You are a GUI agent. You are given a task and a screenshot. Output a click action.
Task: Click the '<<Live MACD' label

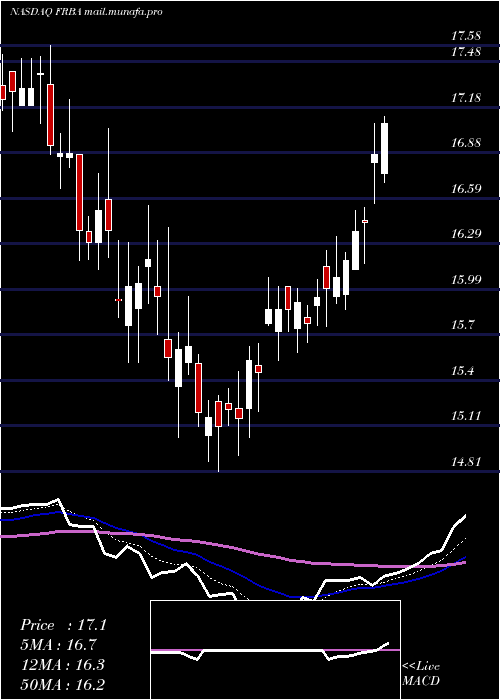click(x=421, y=673)
